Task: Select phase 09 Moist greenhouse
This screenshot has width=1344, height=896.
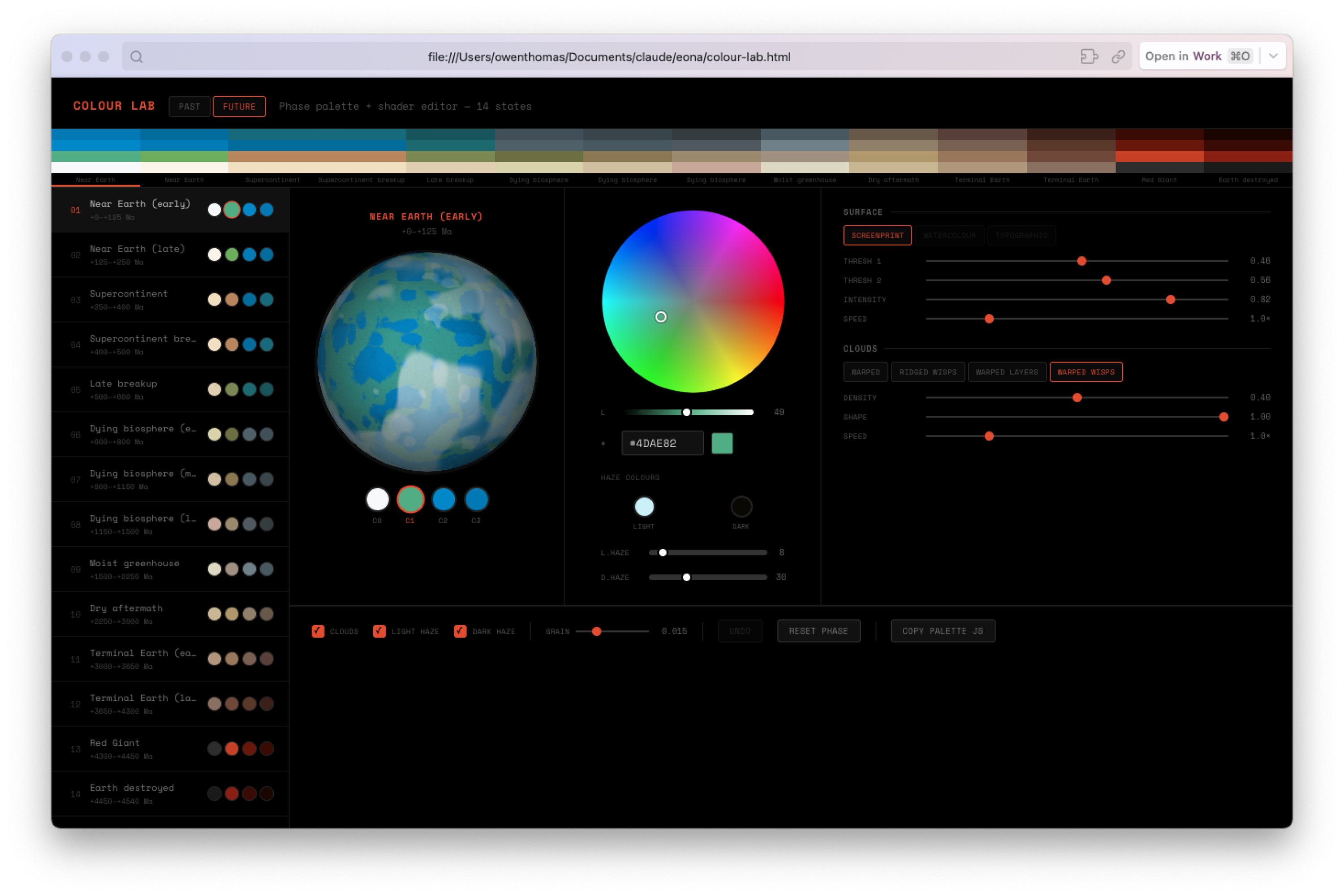Action: (x=170, y=569)
